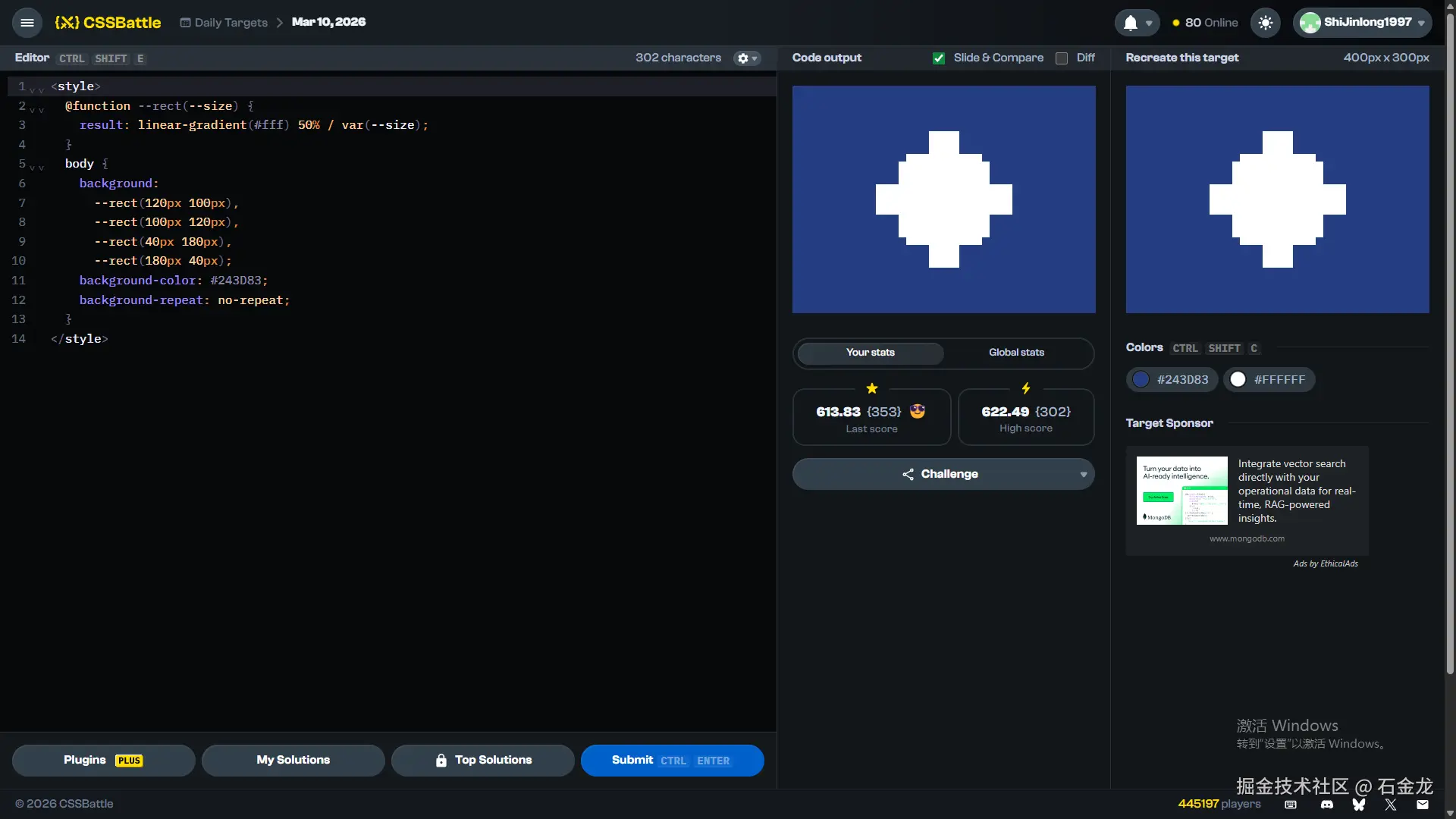Click the Bluesky butterfly footer icon
Screen dimensions: 1456x819
coord(1358,804)
